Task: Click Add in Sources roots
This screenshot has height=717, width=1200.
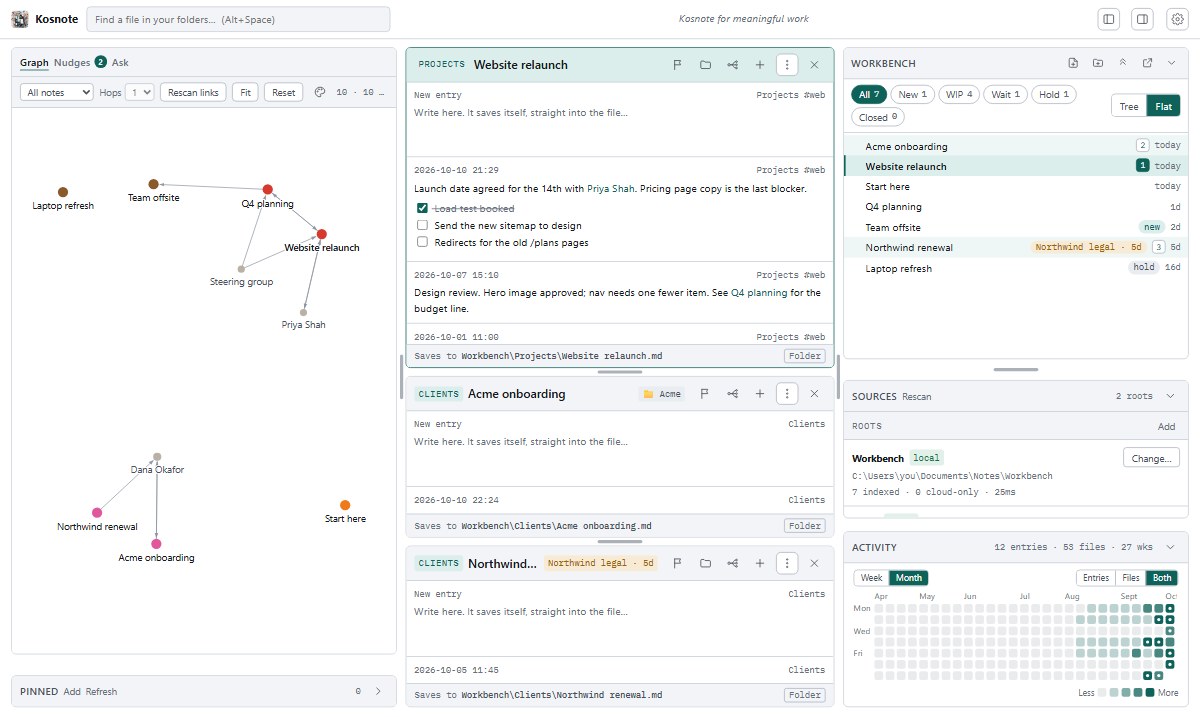Action: click(1166, 426)
